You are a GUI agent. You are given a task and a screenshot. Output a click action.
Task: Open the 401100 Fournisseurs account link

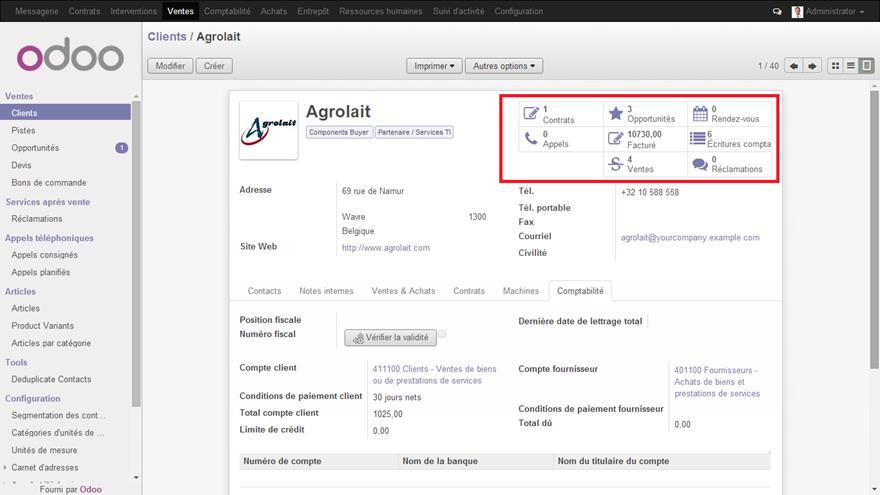[717, 382]
